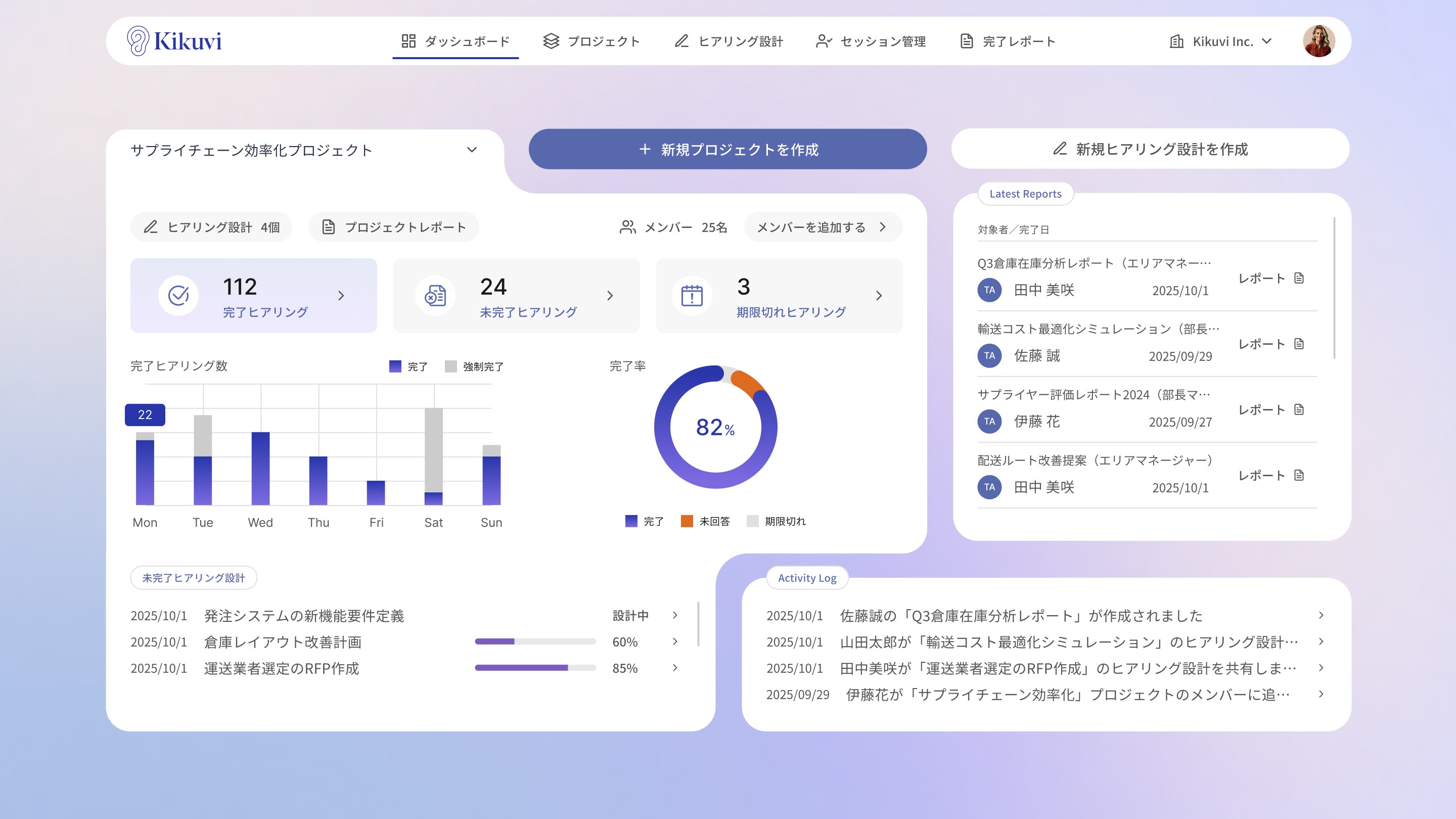Image resolution: width=1456 pixels, height=819 pixels.
Task: Click the user profile photo
Action: coord(1318,40)
